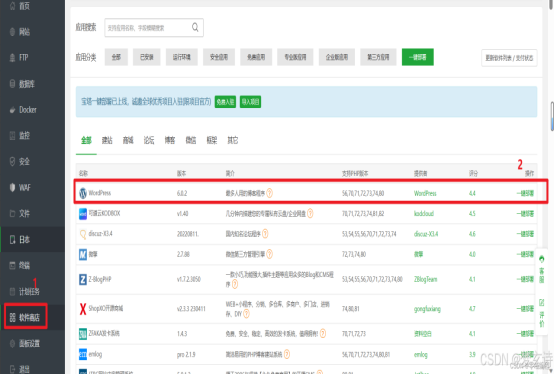
Task: Open 软件商店 in the sidebar
Action: coord(25,317)
